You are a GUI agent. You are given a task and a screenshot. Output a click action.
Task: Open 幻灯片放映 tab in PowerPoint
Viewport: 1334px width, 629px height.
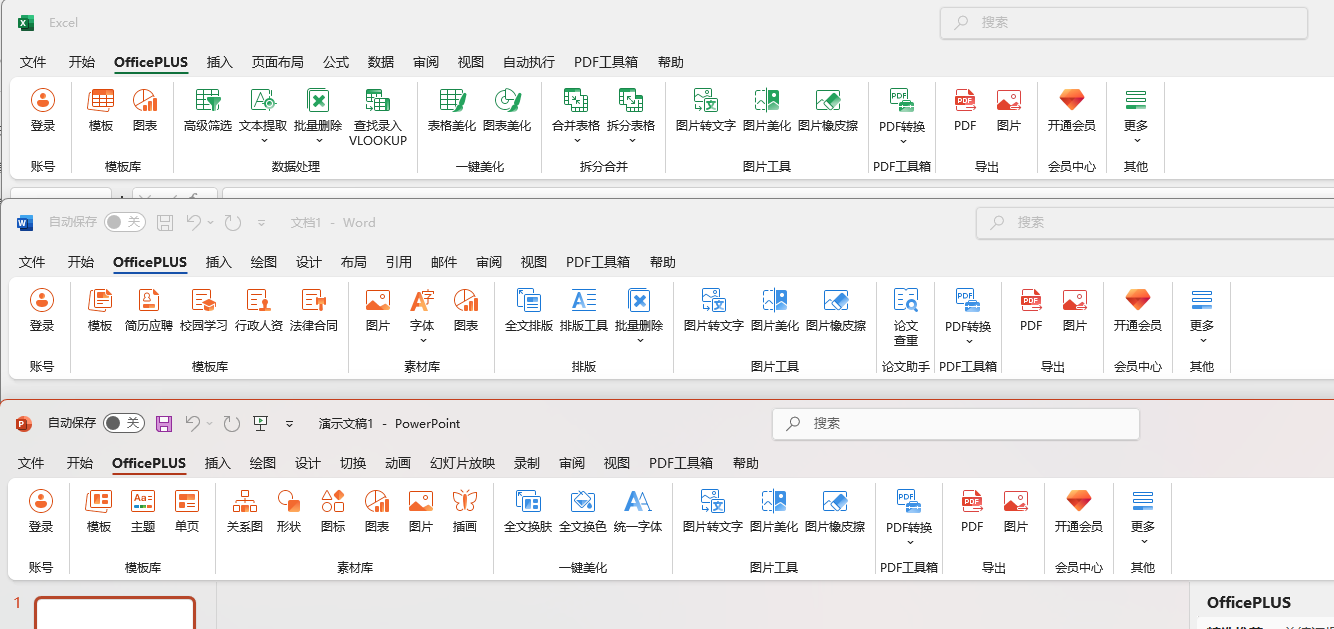coord(462,463)
